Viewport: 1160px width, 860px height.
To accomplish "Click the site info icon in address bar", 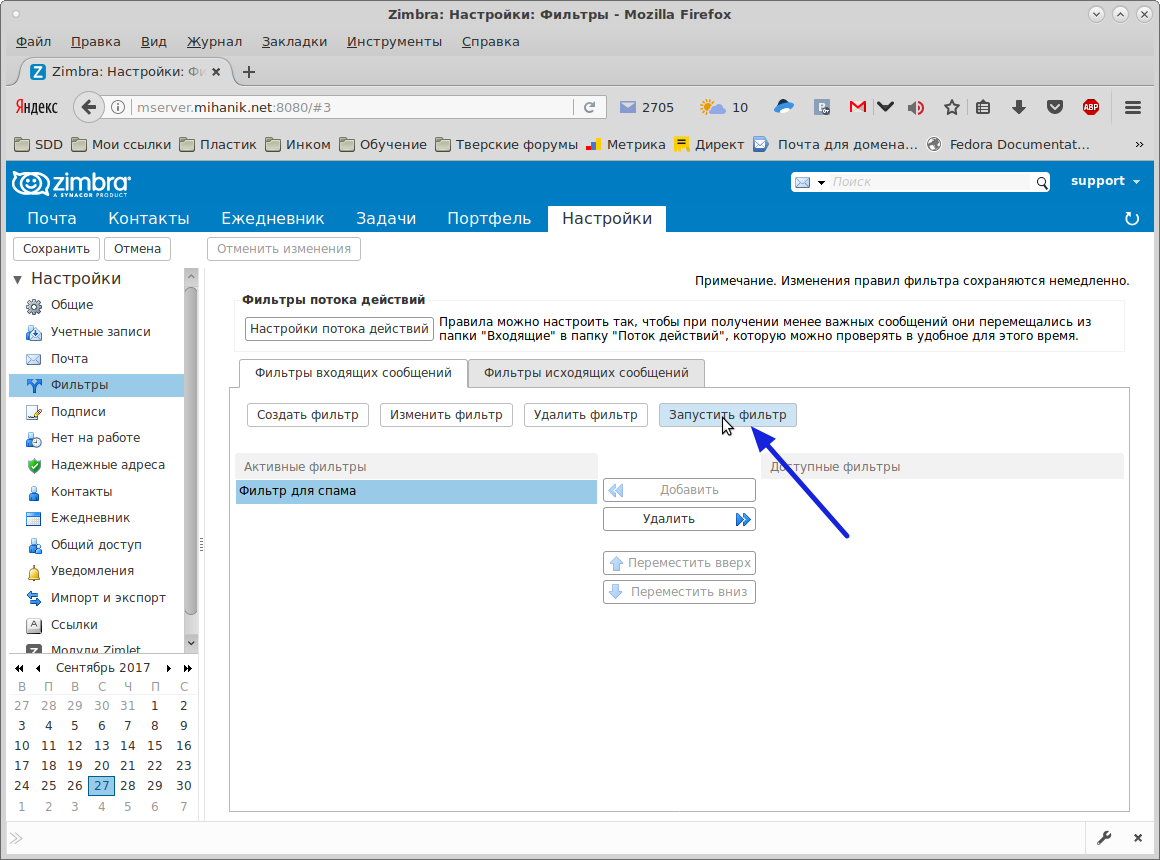I will point(118,107).
